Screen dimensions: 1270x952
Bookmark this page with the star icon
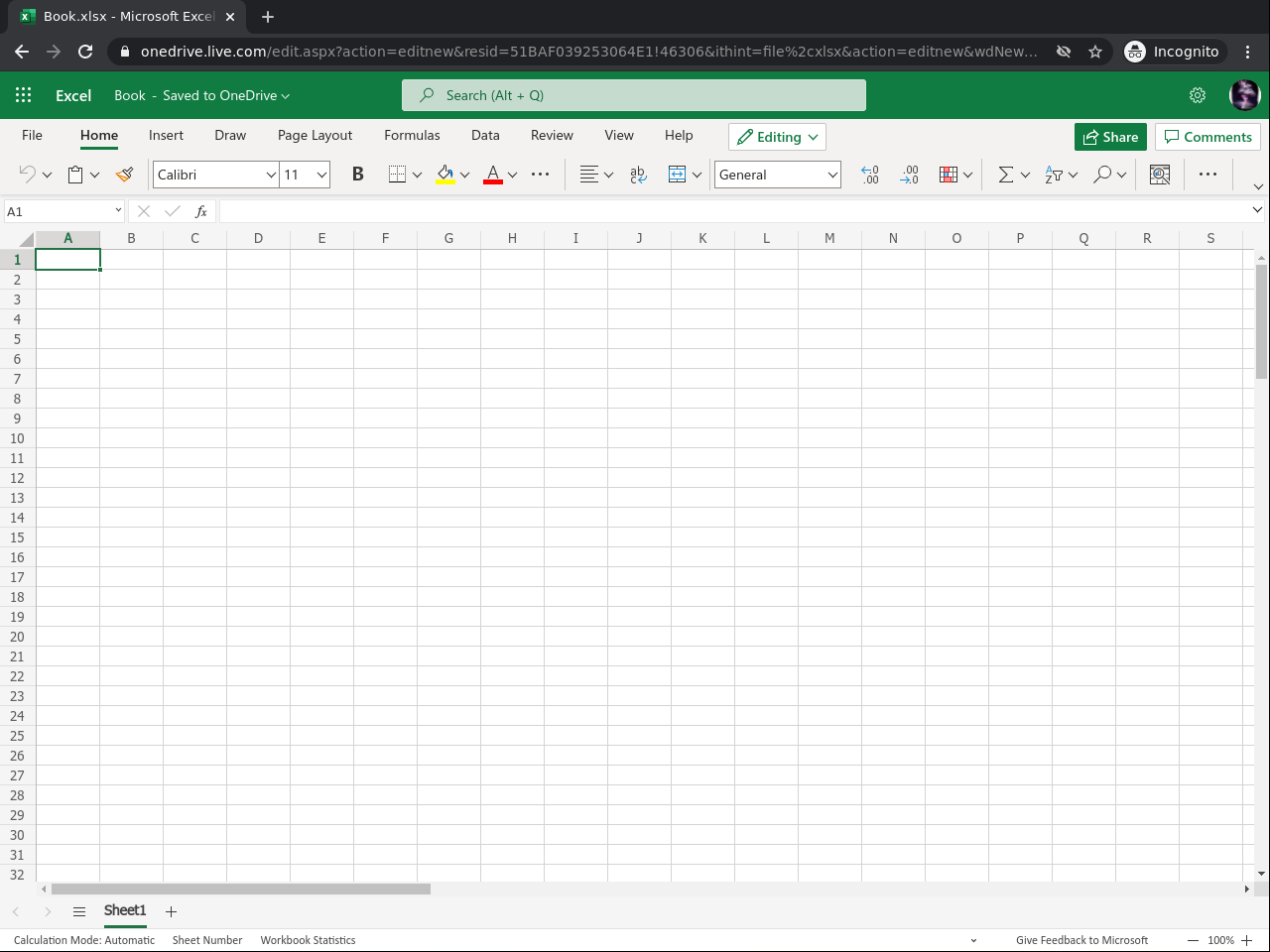pyautogui.click(x=1095, y=52)
